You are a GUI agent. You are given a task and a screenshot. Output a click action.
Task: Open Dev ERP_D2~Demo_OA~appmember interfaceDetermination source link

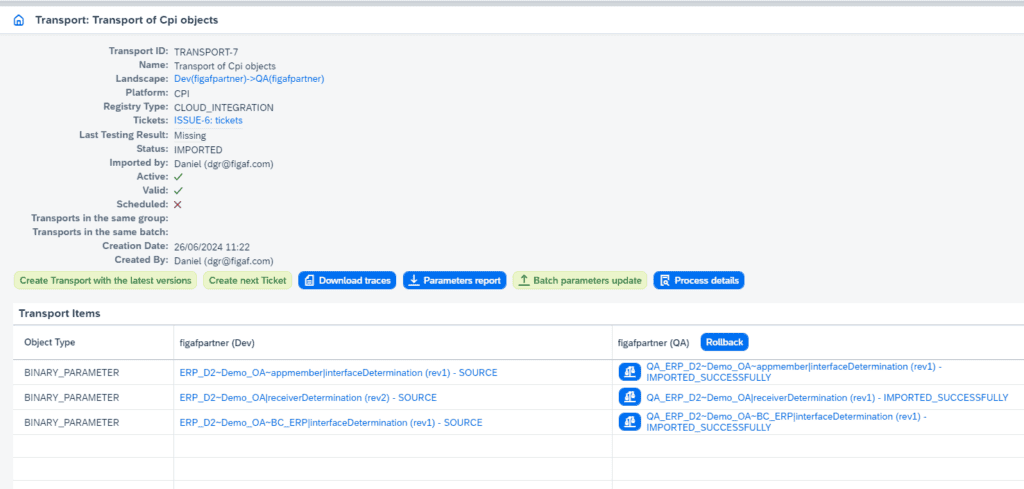click(x=338, y=373)
